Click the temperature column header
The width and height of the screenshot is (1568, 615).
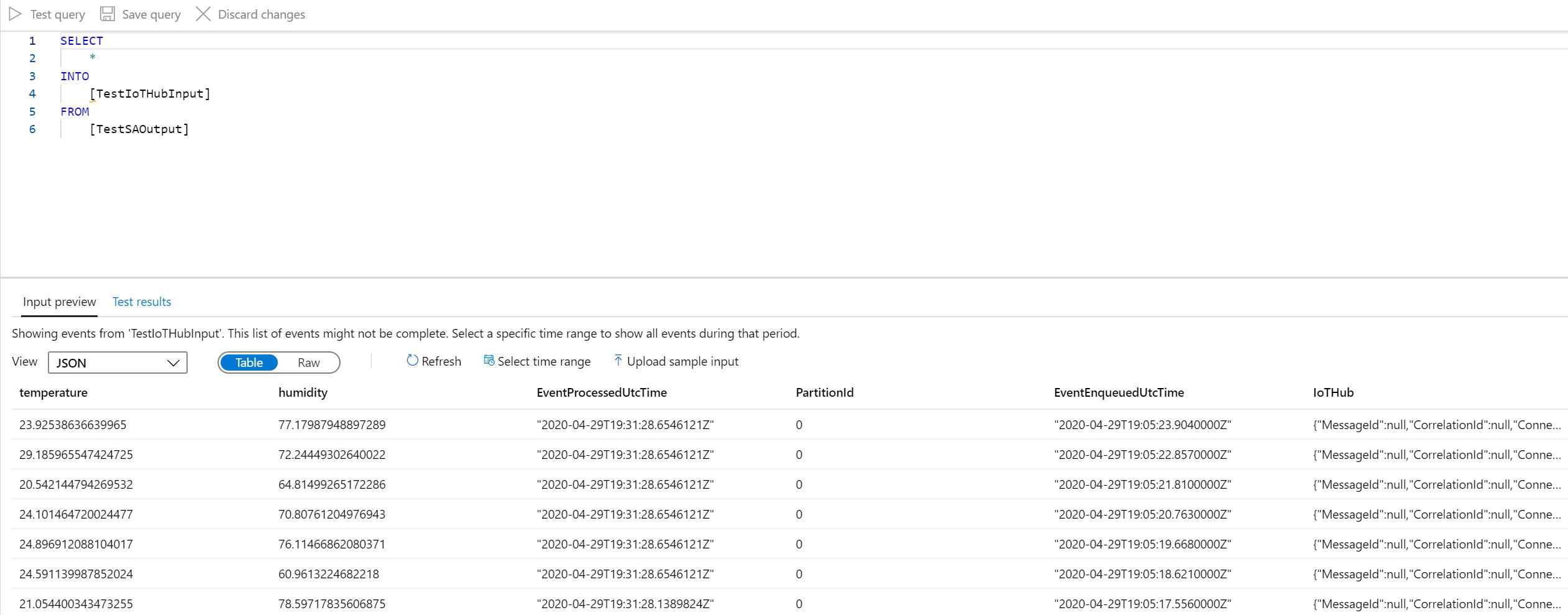pos(54,392)
